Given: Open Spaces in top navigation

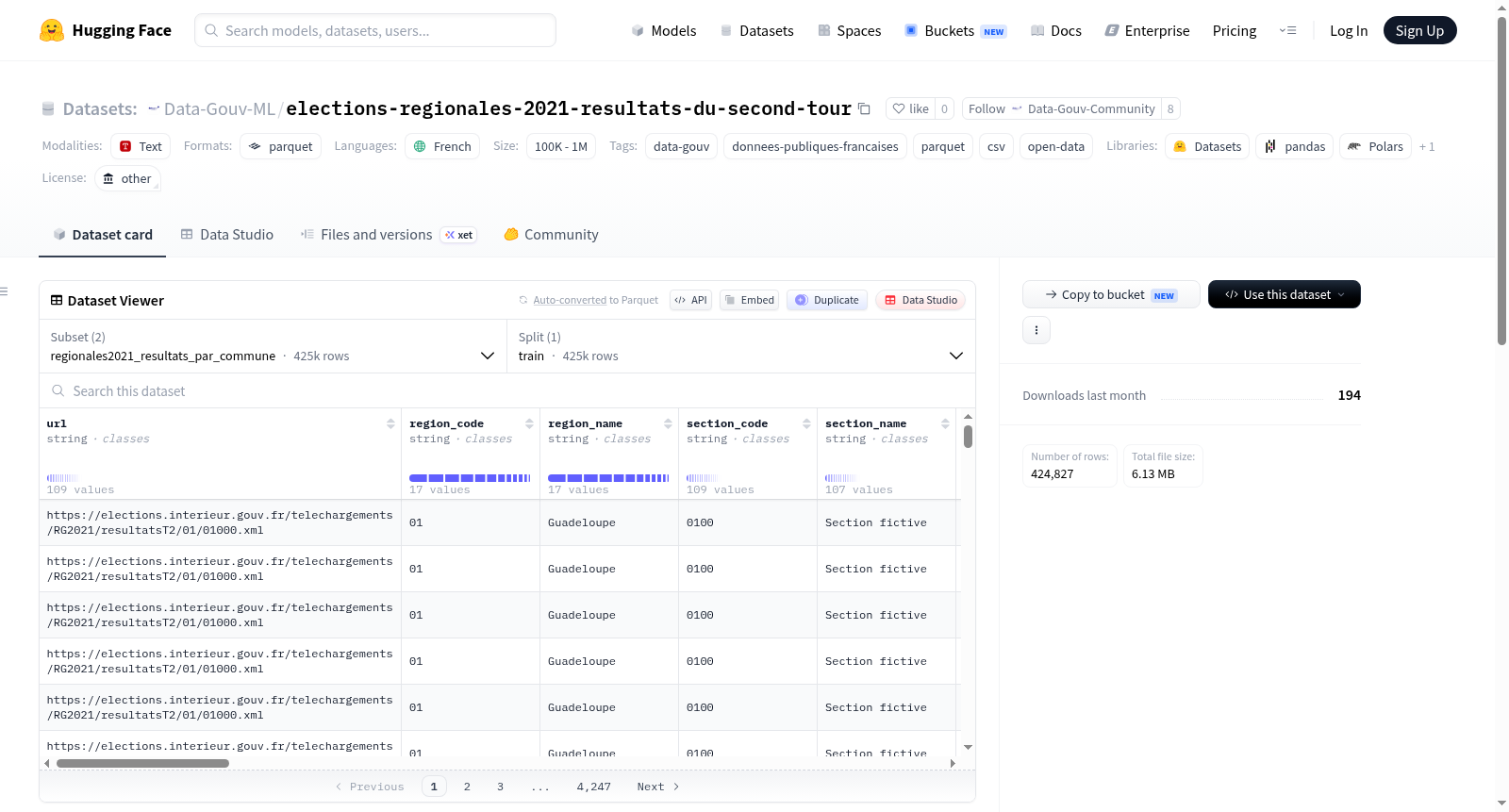Looking at the screenshot, I should pyautogui.click(x=849, y=30).
